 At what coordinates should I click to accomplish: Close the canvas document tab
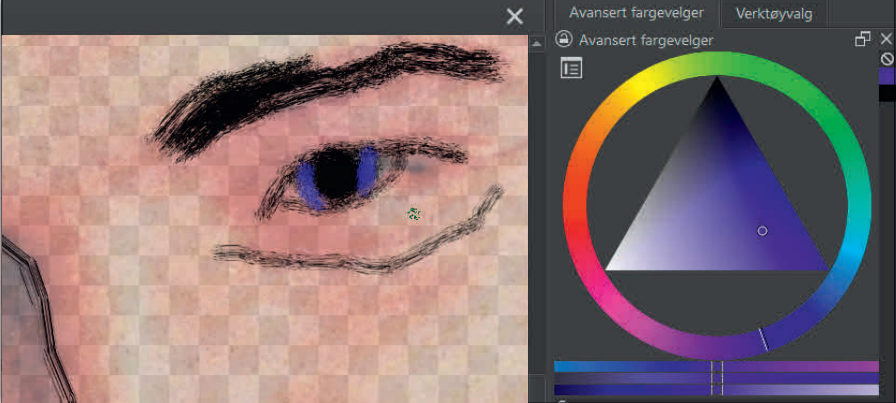pos(514,17)
